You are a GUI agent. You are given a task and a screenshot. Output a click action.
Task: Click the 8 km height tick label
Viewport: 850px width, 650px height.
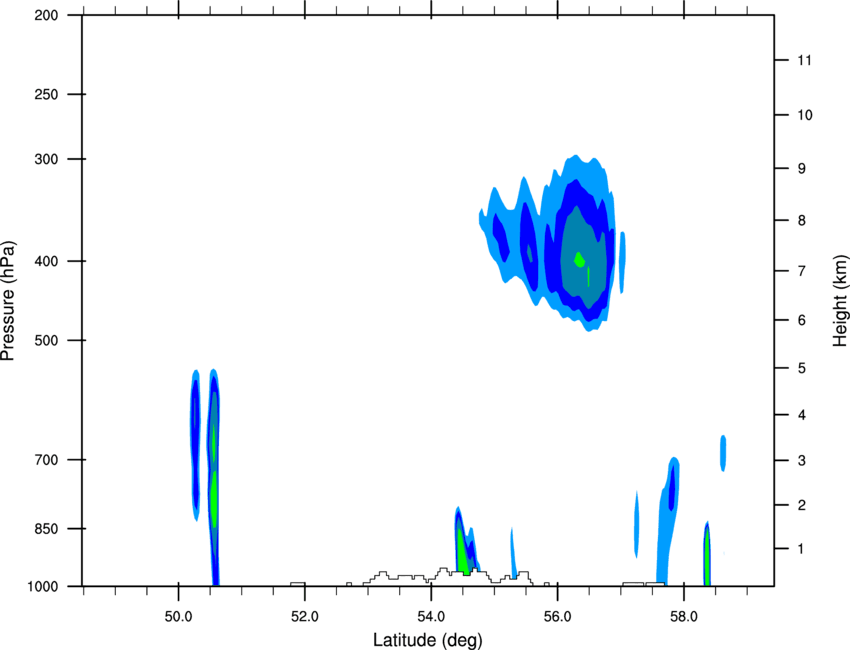[x=802, y=220]
